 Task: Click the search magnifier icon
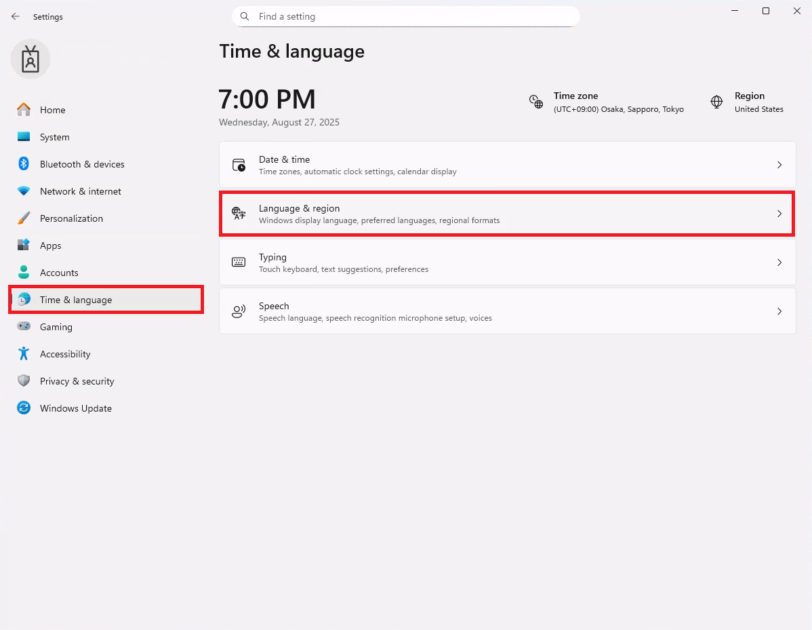click(x=245, y=17)
